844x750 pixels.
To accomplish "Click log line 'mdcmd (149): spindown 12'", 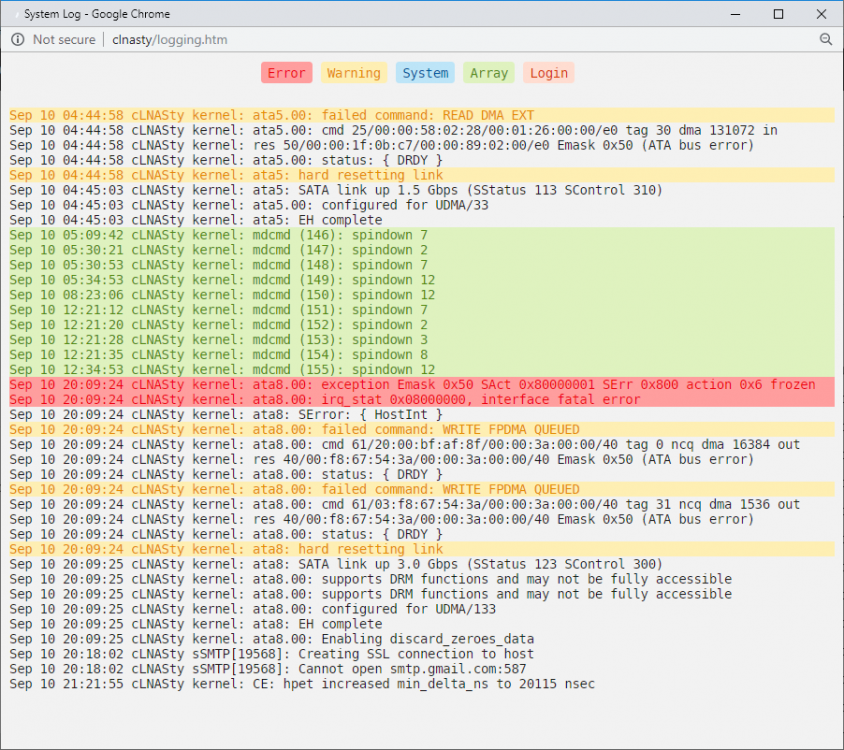I will pyautogui.click(x=422, y=280).
